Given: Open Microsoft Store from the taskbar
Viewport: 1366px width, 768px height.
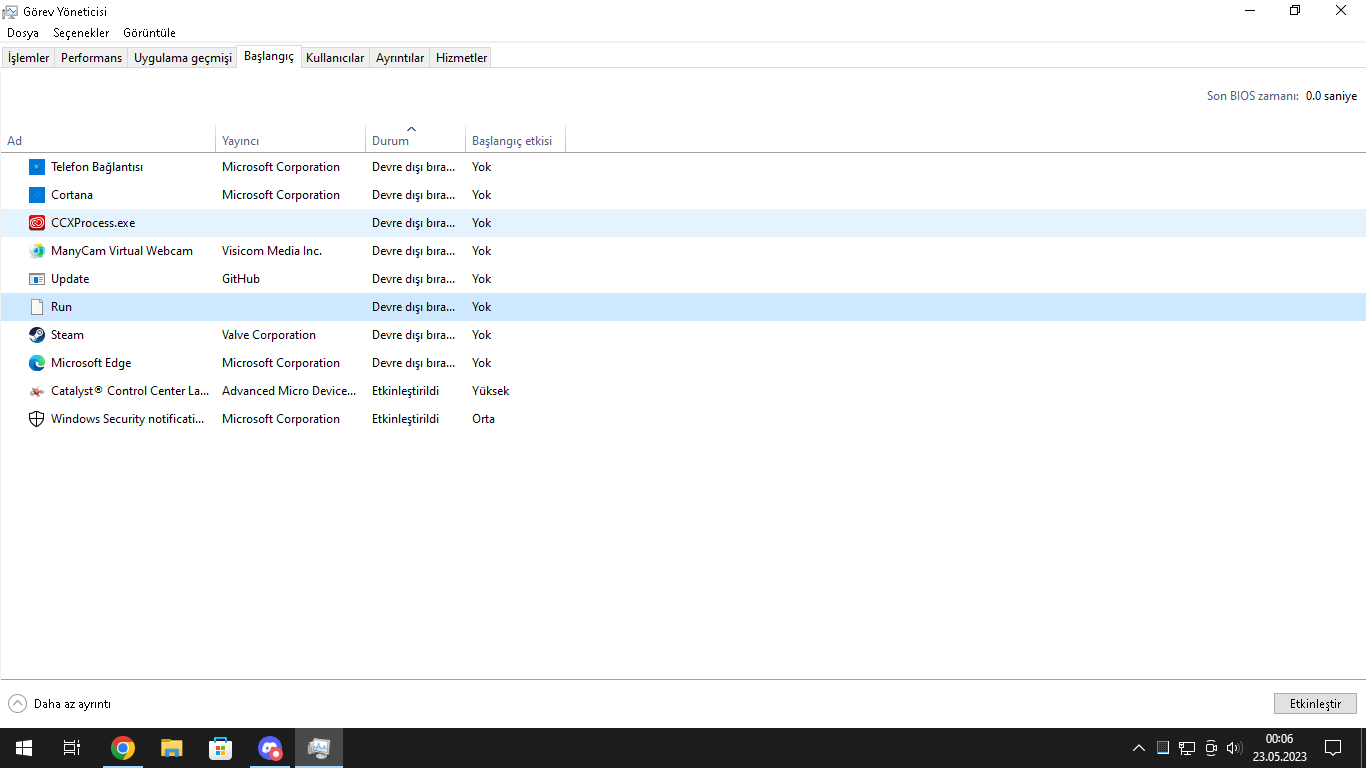Looking at the screenshot, I should (220, 748).
